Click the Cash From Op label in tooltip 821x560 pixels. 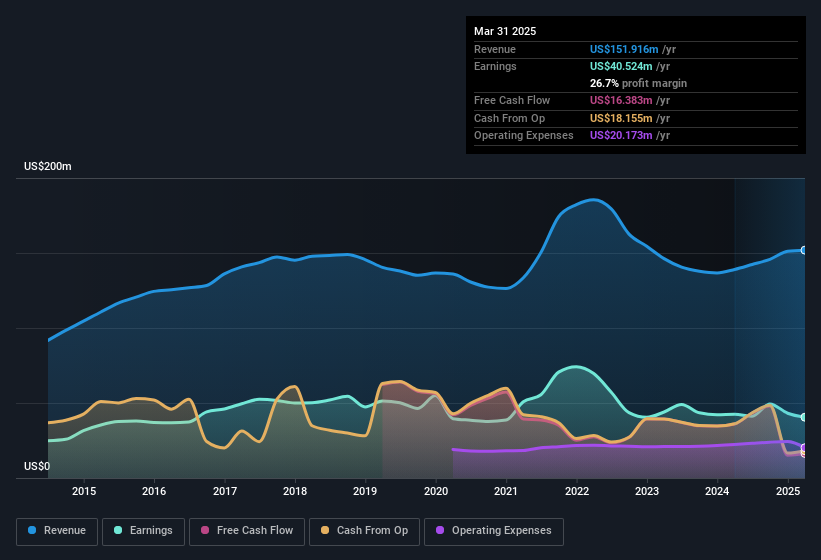tap(509, 118)
